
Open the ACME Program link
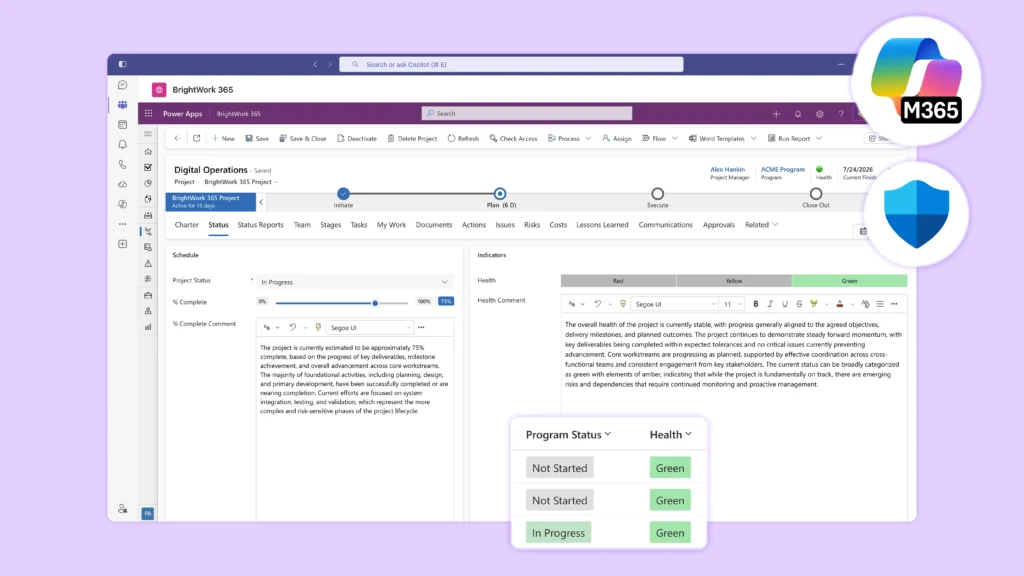click(782, 169)
